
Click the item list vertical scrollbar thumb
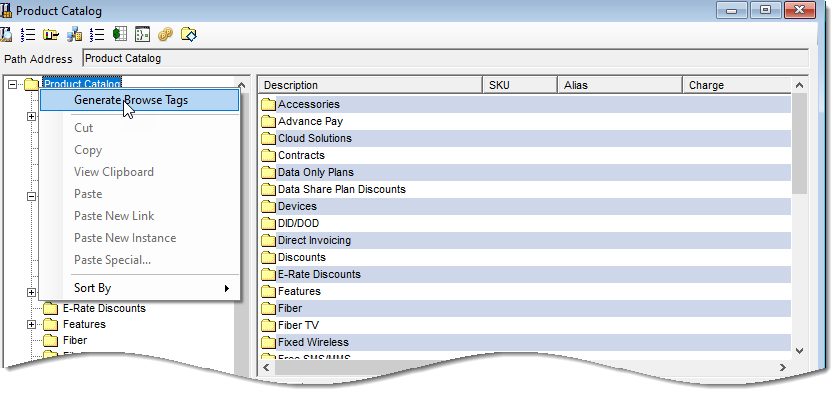799,143
